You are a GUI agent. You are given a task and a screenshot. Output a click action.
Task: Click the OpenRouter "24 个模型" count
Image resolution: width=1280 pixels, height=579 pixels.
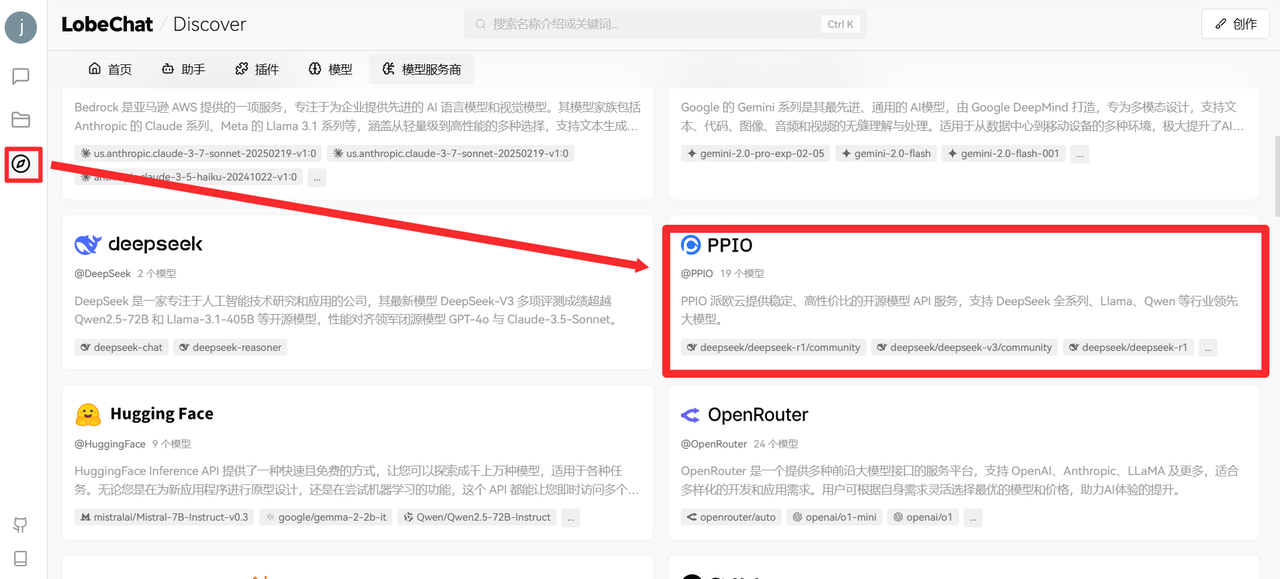pos(776,443)
